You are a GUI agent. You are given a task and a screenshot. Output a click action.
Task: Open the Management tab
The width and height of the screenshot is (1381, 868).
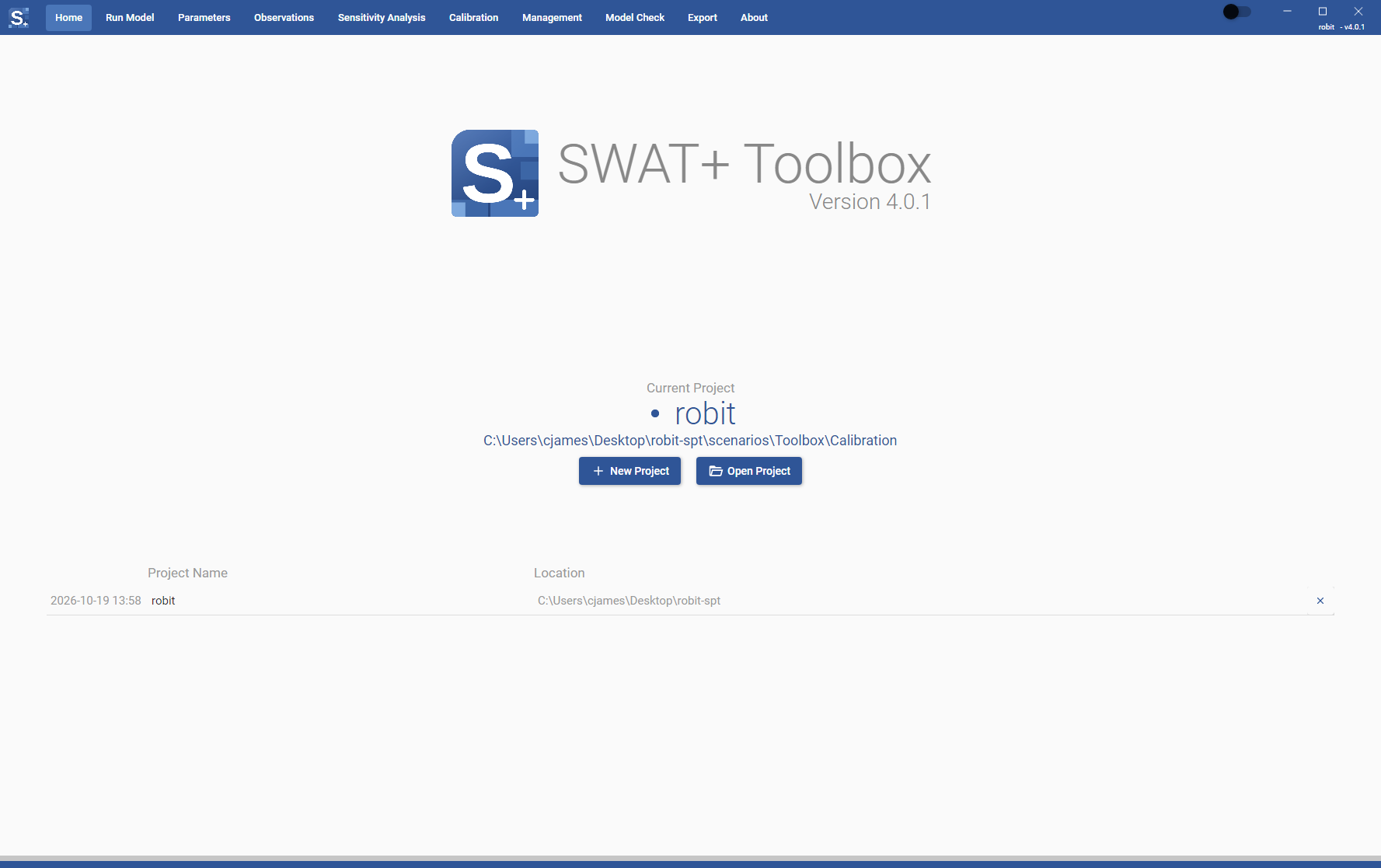point(552,17)
